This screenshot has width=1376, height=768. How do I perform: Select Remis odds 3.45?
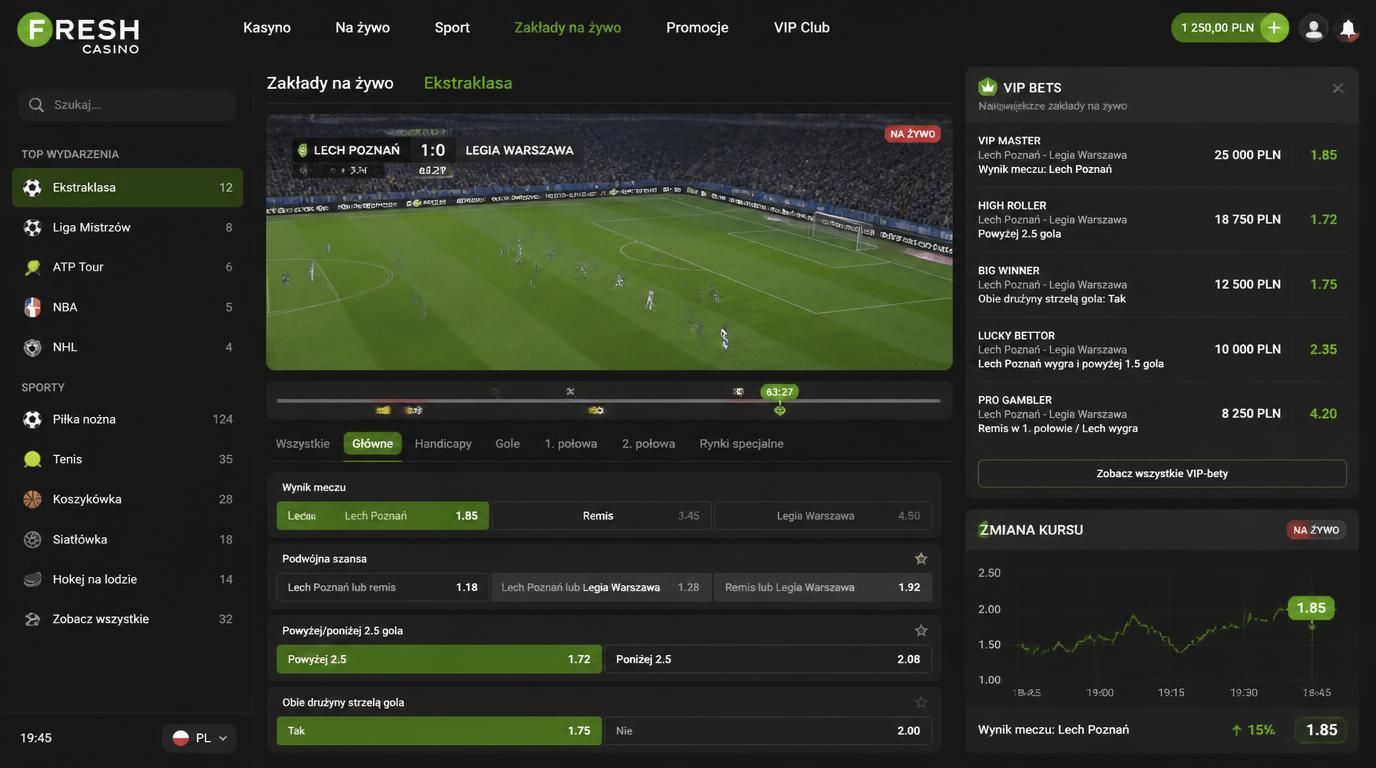[602, 516]
